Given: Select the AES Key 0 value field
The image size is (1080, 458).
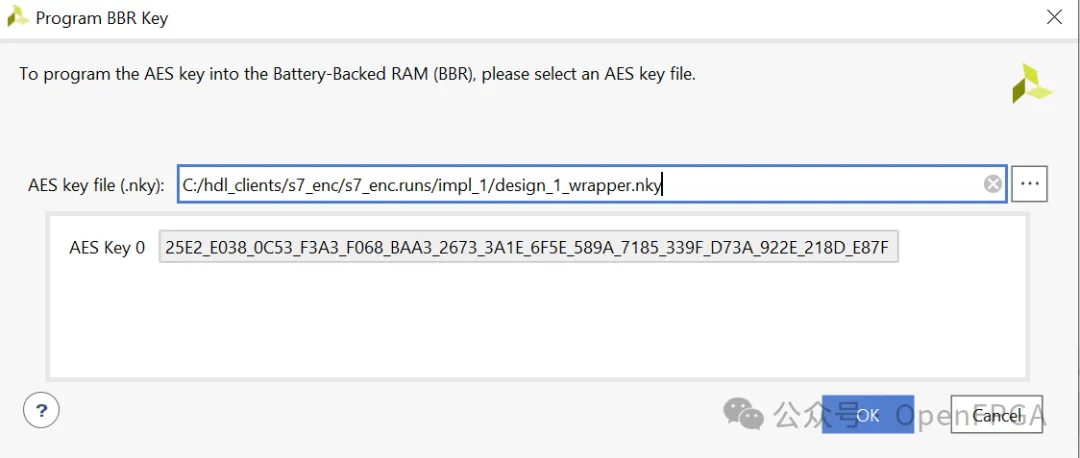Looking at the screenshot, I should [x=529, y=247].
